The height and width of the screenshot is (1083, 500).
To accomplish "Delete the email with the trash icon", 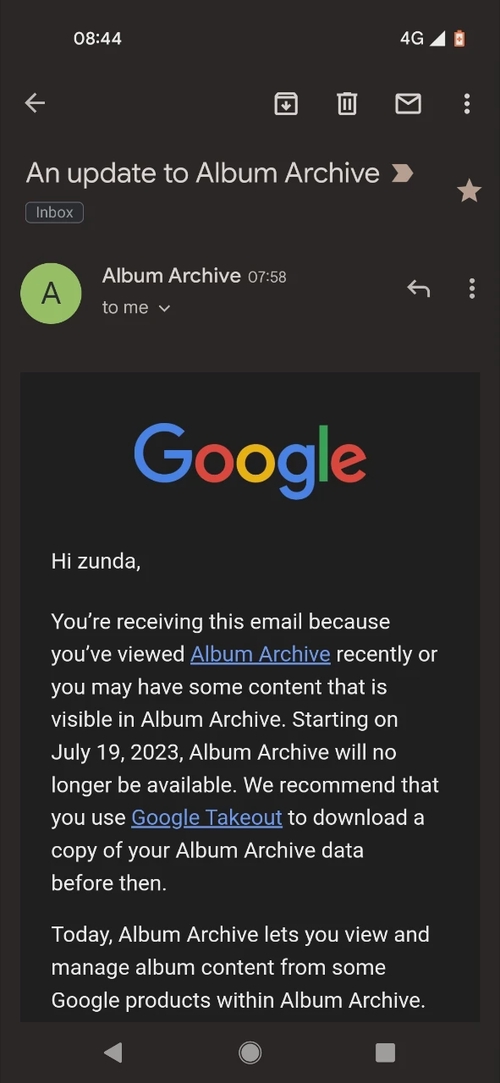I will (347, 104).
